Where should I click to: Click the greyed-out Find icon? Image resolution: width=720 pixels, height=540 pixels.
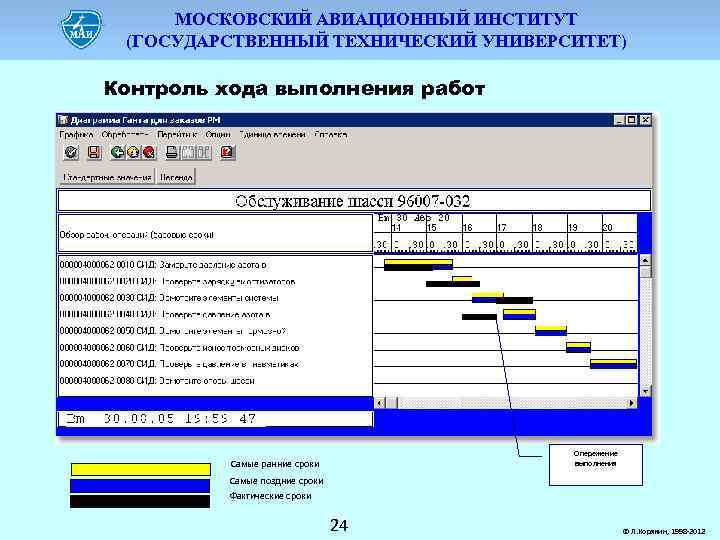pos(188,152)
